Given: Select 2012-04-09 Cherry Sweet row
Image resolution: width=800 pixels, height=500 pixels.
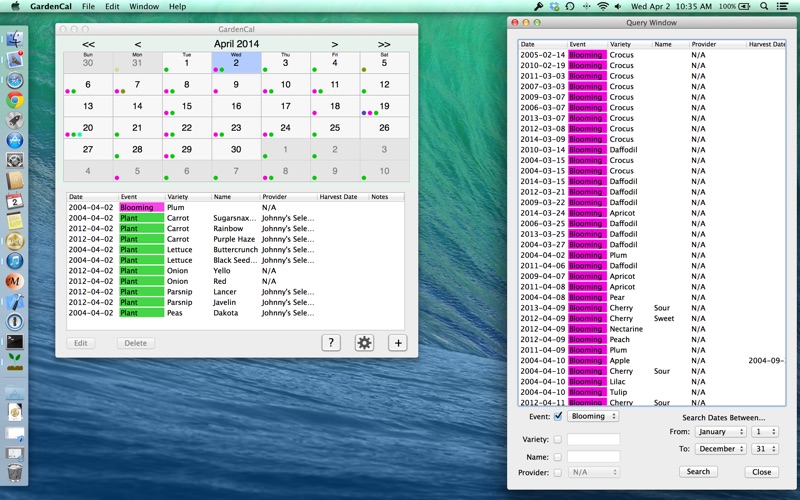Looking at the screenshot, I should [652, 318].
